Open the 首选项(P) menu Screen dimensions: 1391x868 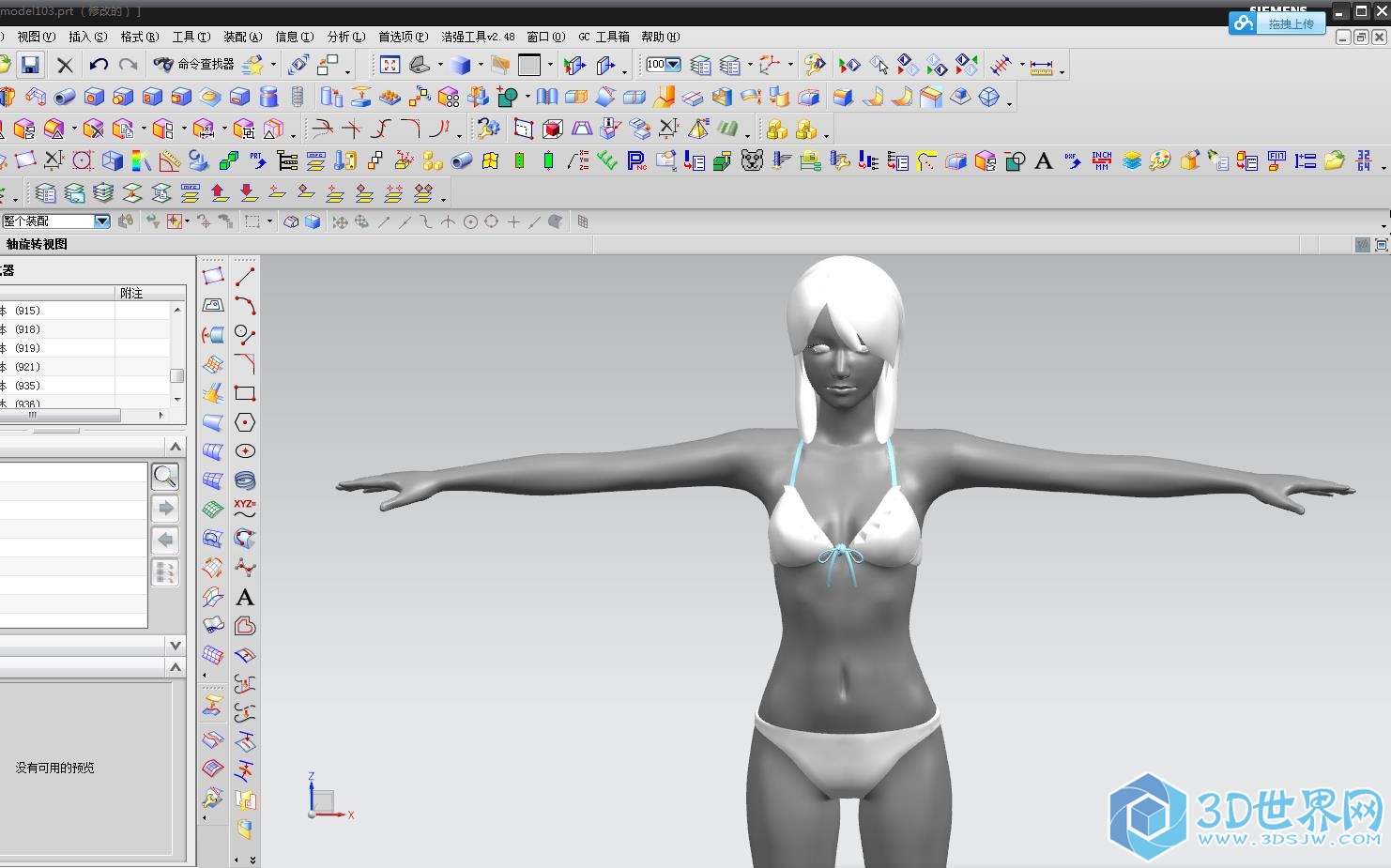click(x=403, y=37)
